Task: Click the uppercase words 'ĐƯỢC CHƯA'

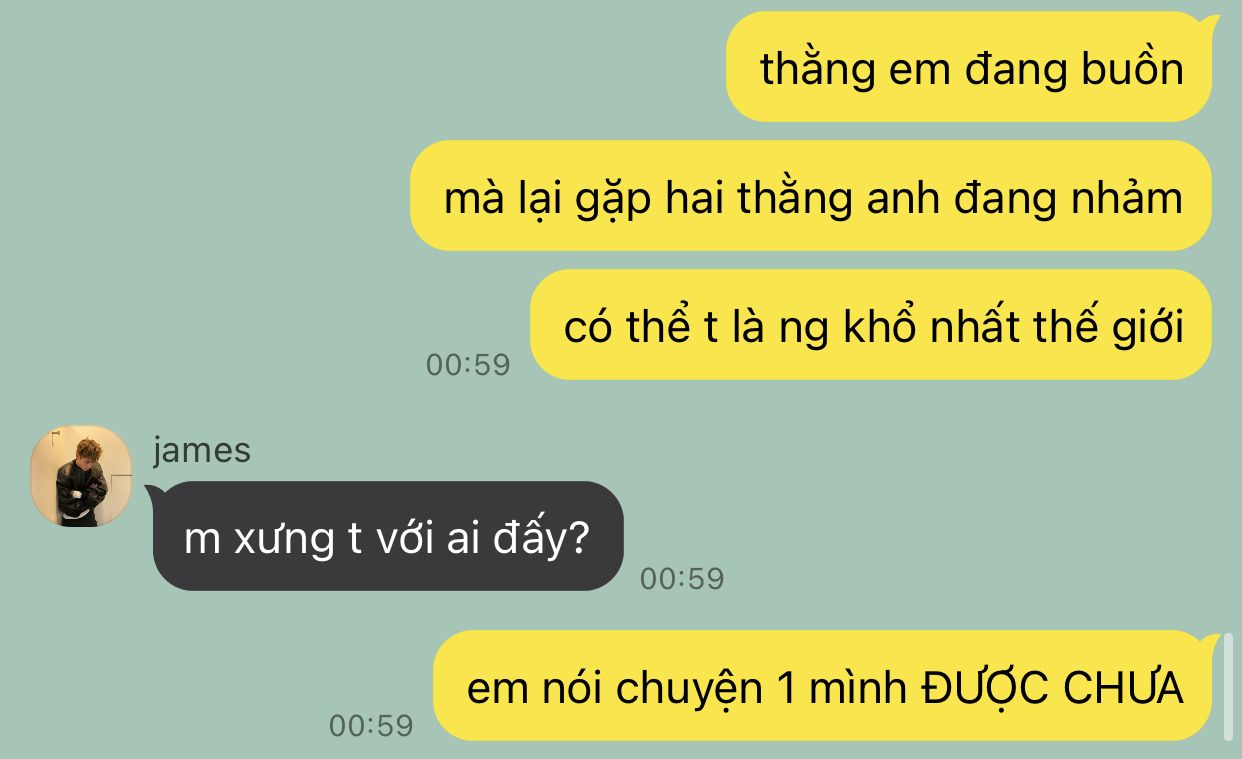Action: (x=1052, y=688)
